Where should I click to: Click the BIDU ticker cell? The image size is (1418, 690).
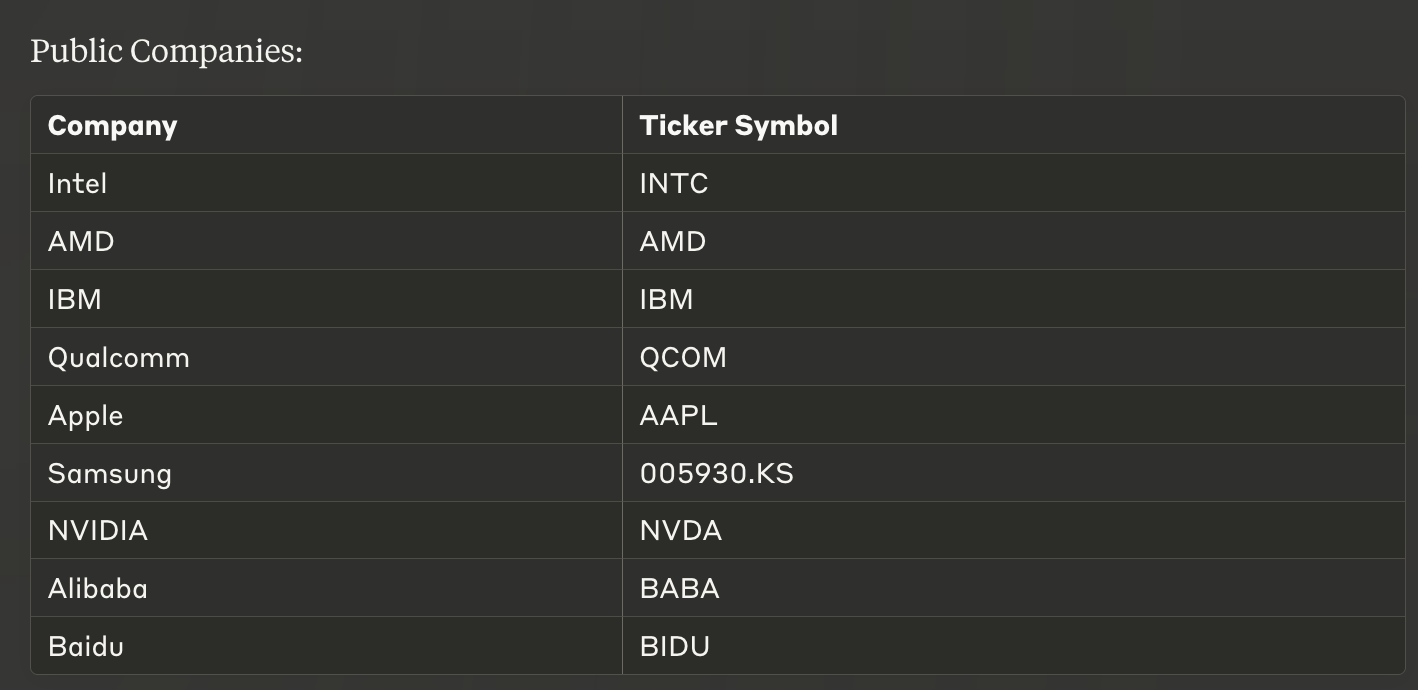(1013, 646)
